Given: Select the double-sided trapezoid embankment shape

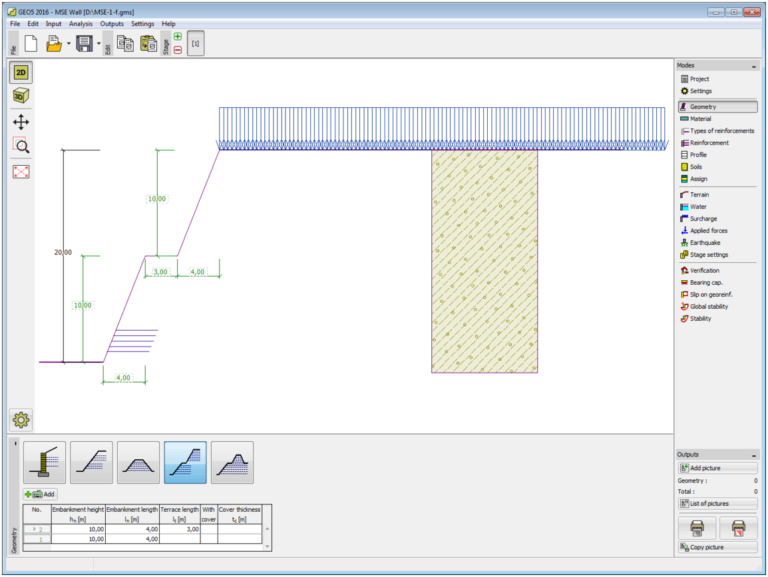Looking at the screenshot, I should (138, 463).
